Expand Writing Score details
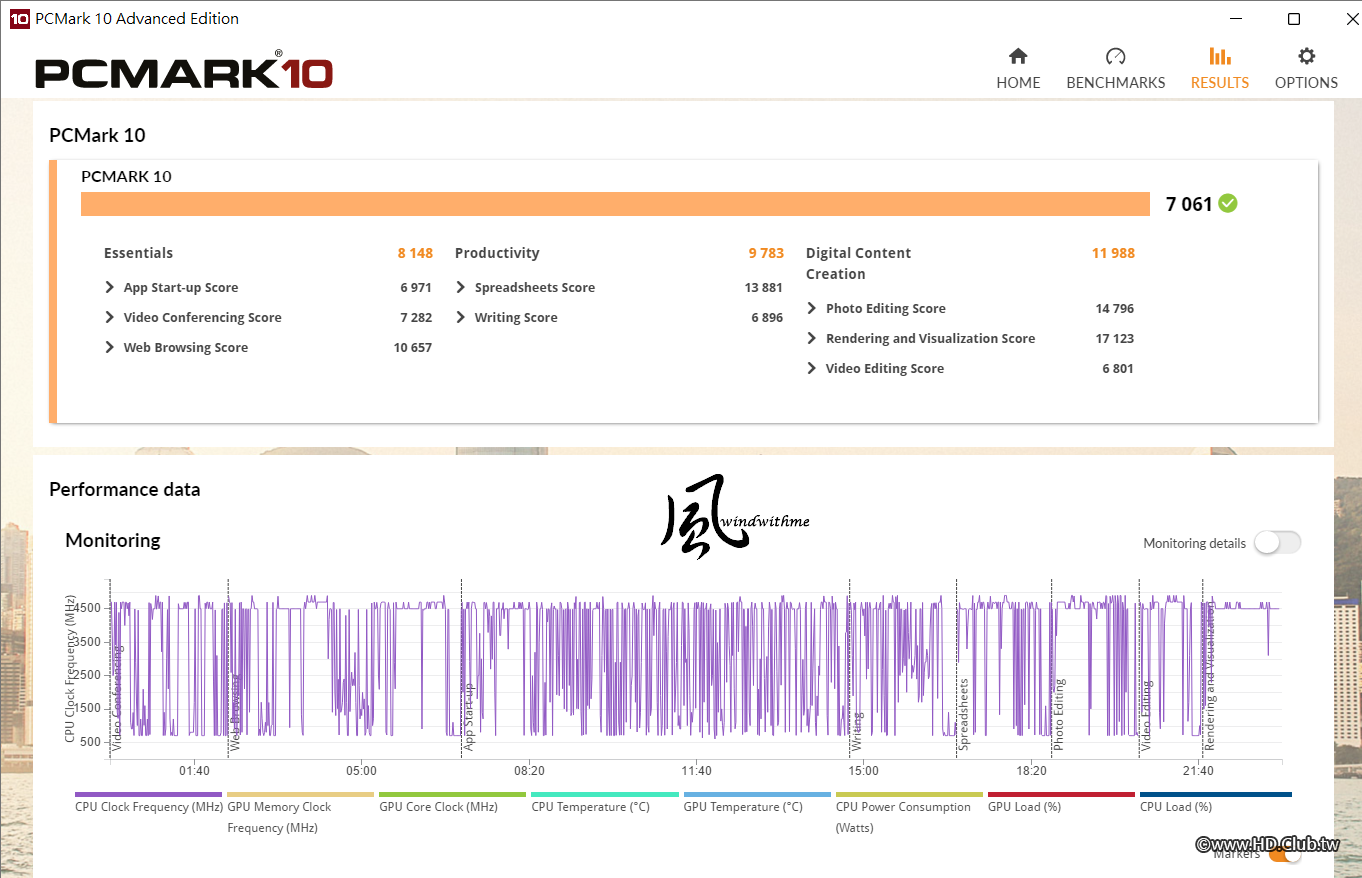Image resolution: width=1362 pixels, height=878 pixels. point(460,317)
